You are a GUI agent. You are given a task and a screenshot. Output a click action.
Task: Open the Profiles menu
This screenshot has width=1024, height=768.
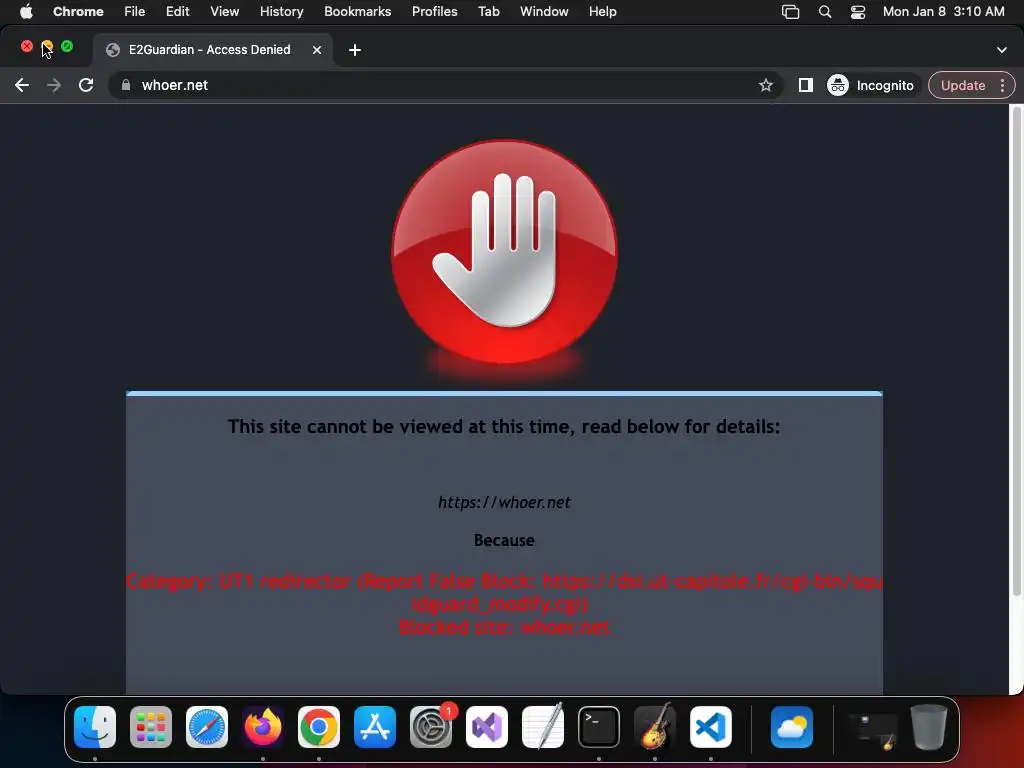pos(434,12)
